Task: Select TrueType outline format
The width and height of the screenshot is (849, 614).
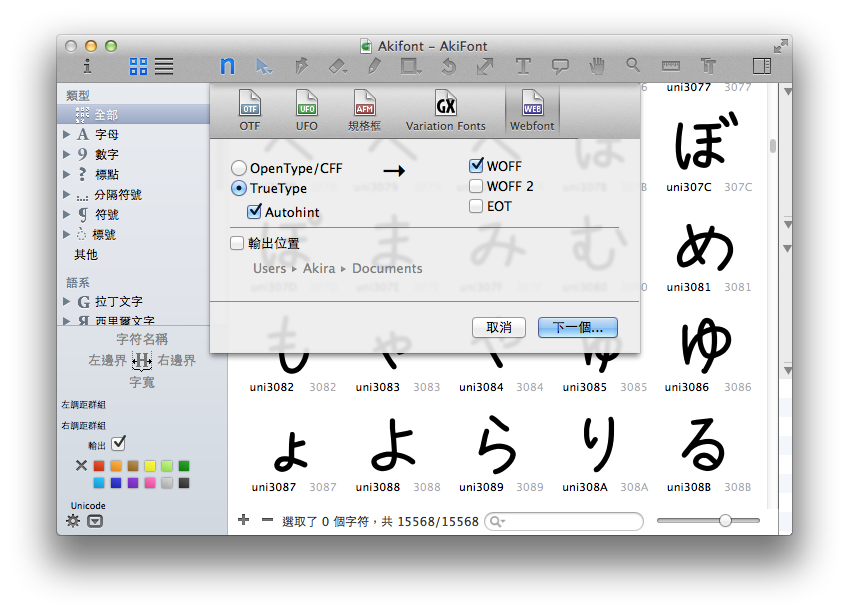Action: [239, 188]
